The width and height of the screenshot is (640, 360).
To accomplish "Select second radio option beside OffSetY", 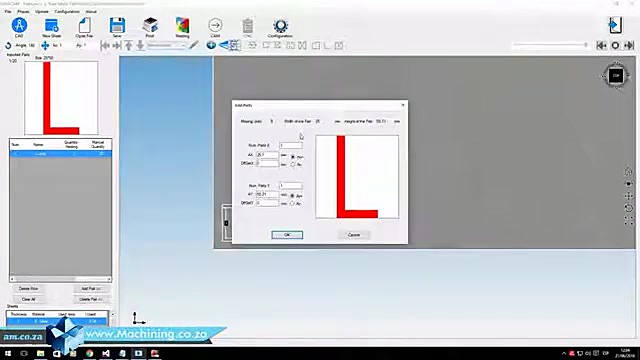I will [292, 203].
